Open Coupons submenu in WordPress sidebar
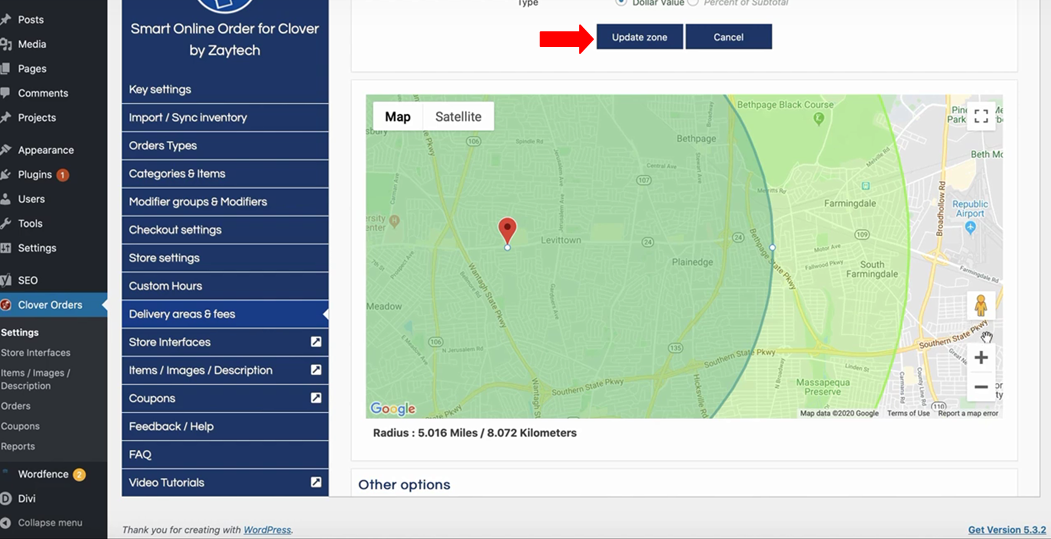This screenshot has width=1051, height=539. pyautogui.click(x=20, y=426)
